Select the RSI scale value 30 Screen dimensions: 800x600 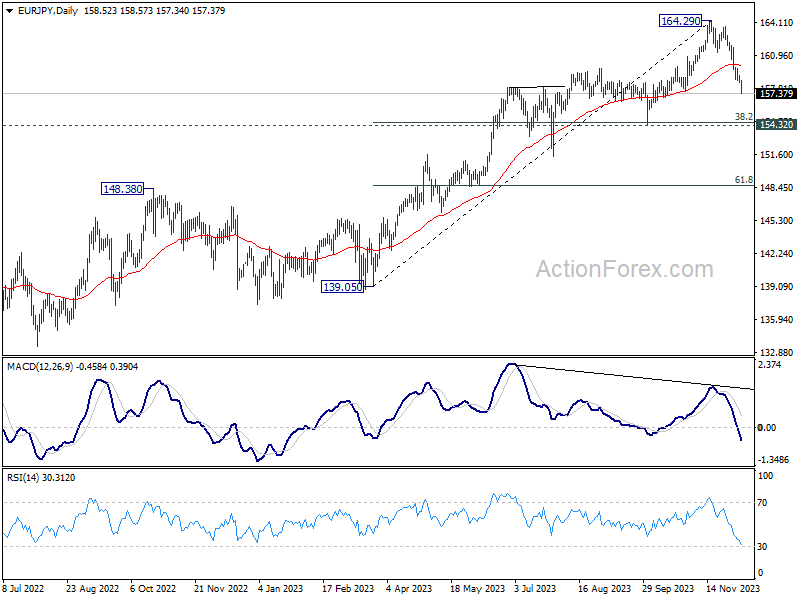pyautogui.click(x=762, y=546)
